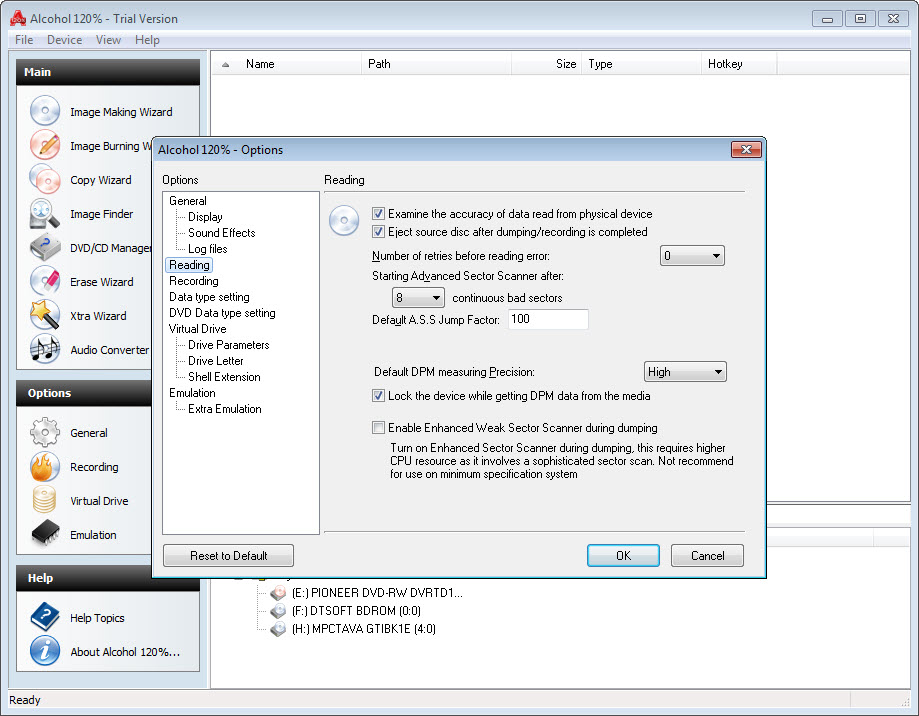Open the continuous bad sectors dropdown

tap(418, 298)
